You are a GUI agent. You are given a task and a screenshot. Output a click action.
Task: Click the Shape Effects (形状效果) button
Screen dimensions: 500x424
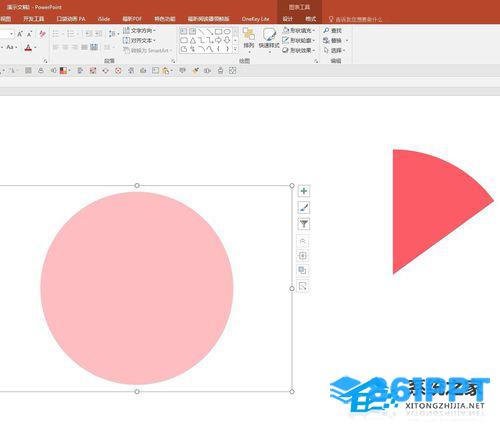pyautogui.click(x=299, y=50)
